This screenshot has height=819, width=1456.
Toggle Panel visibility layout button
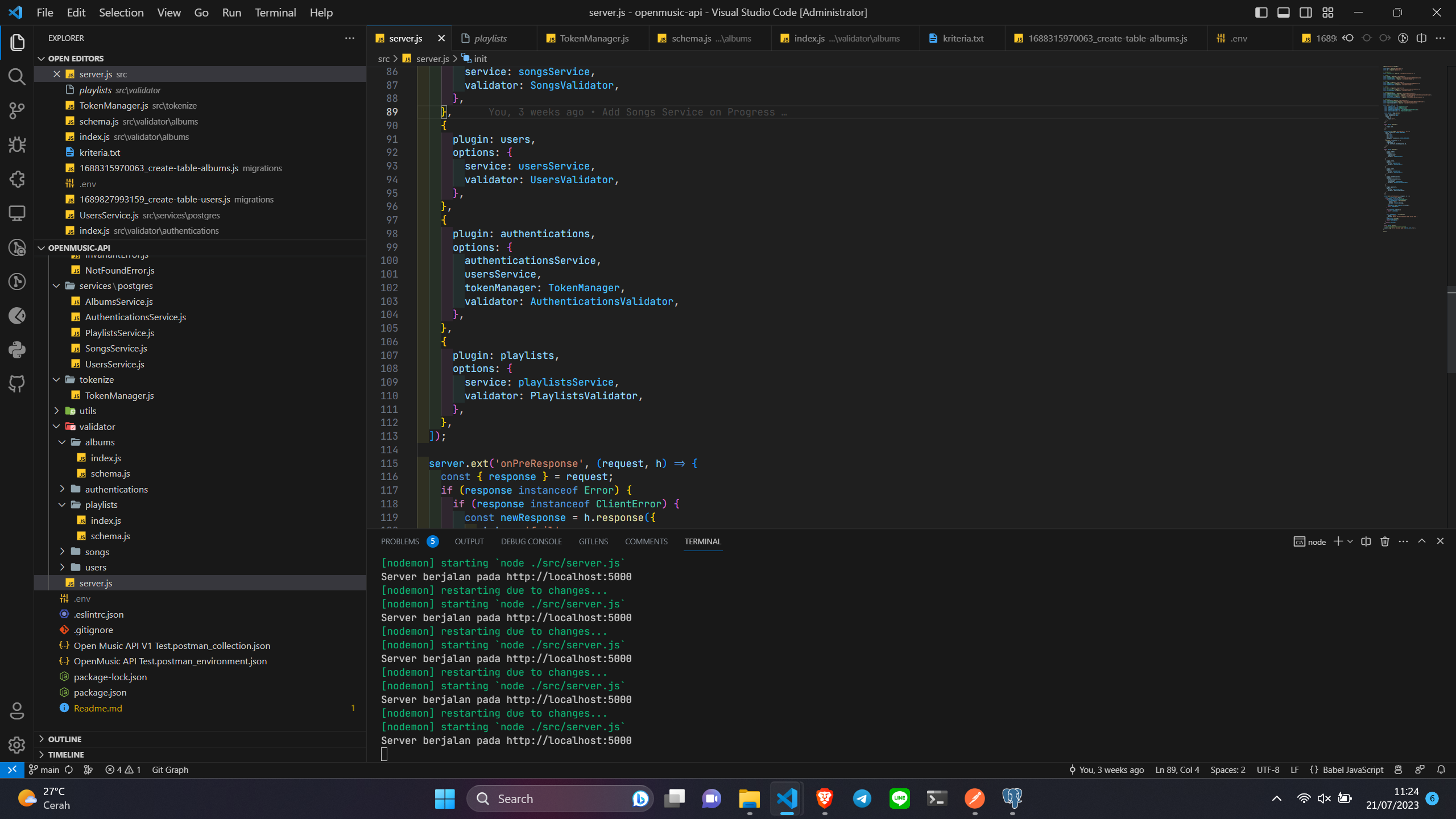pyautogui.click(x=1283, y=13)
